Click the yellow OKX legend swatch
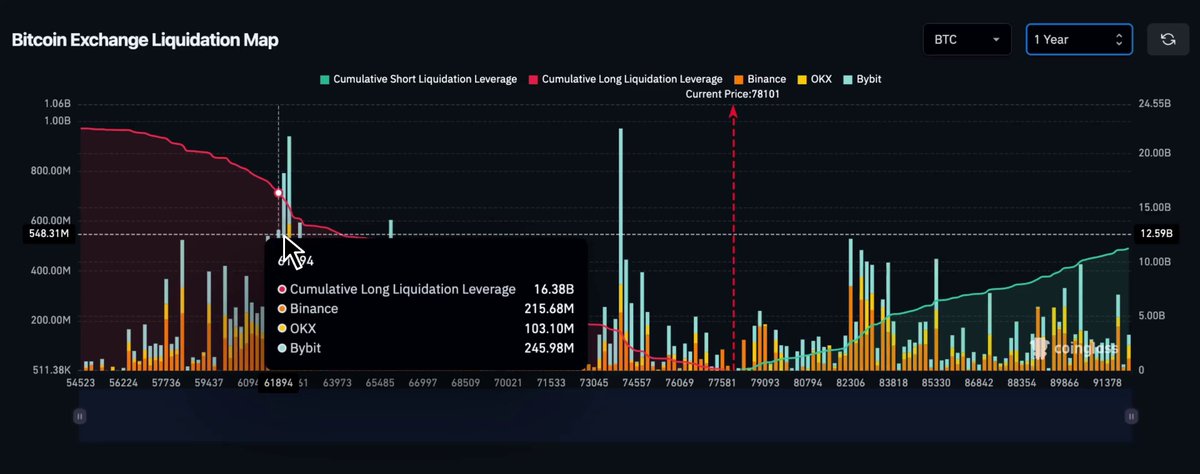The height and width of the screenshot is (474, 1200). pos(801,78)
